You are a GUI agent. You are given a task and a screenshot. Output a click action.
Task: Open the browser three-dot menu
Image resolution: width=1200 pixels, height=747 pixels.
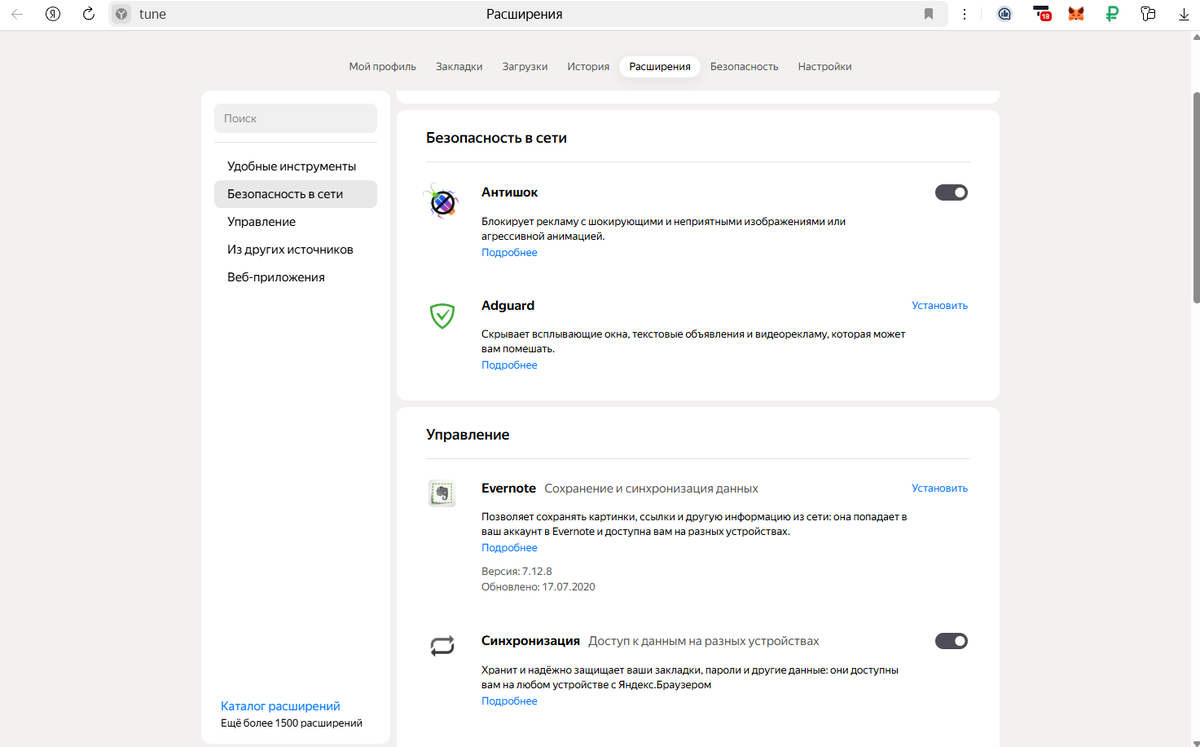[964, 14]
